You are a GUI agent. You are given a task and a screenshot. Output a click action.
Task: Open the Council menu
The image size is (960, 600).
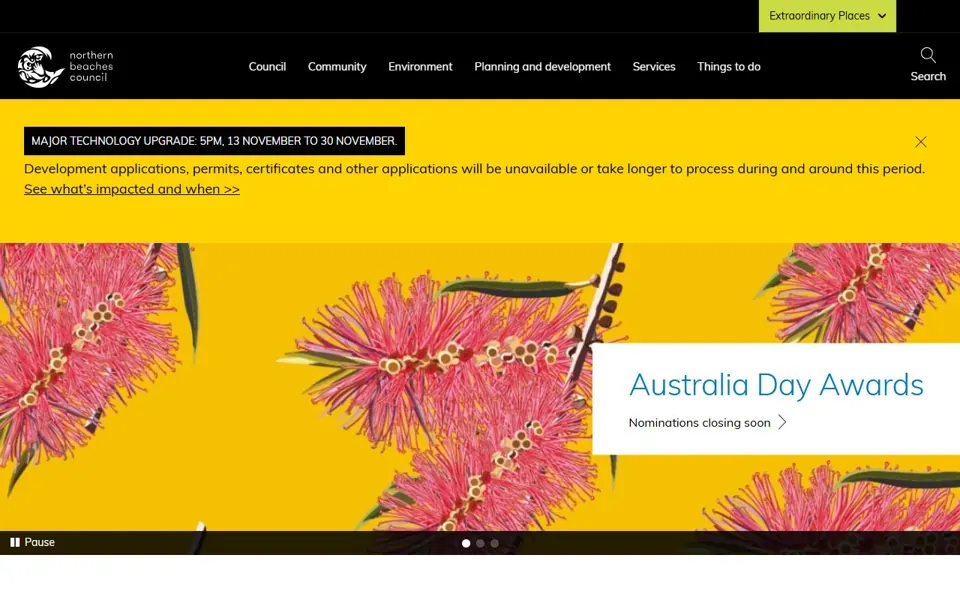point(267,67)
